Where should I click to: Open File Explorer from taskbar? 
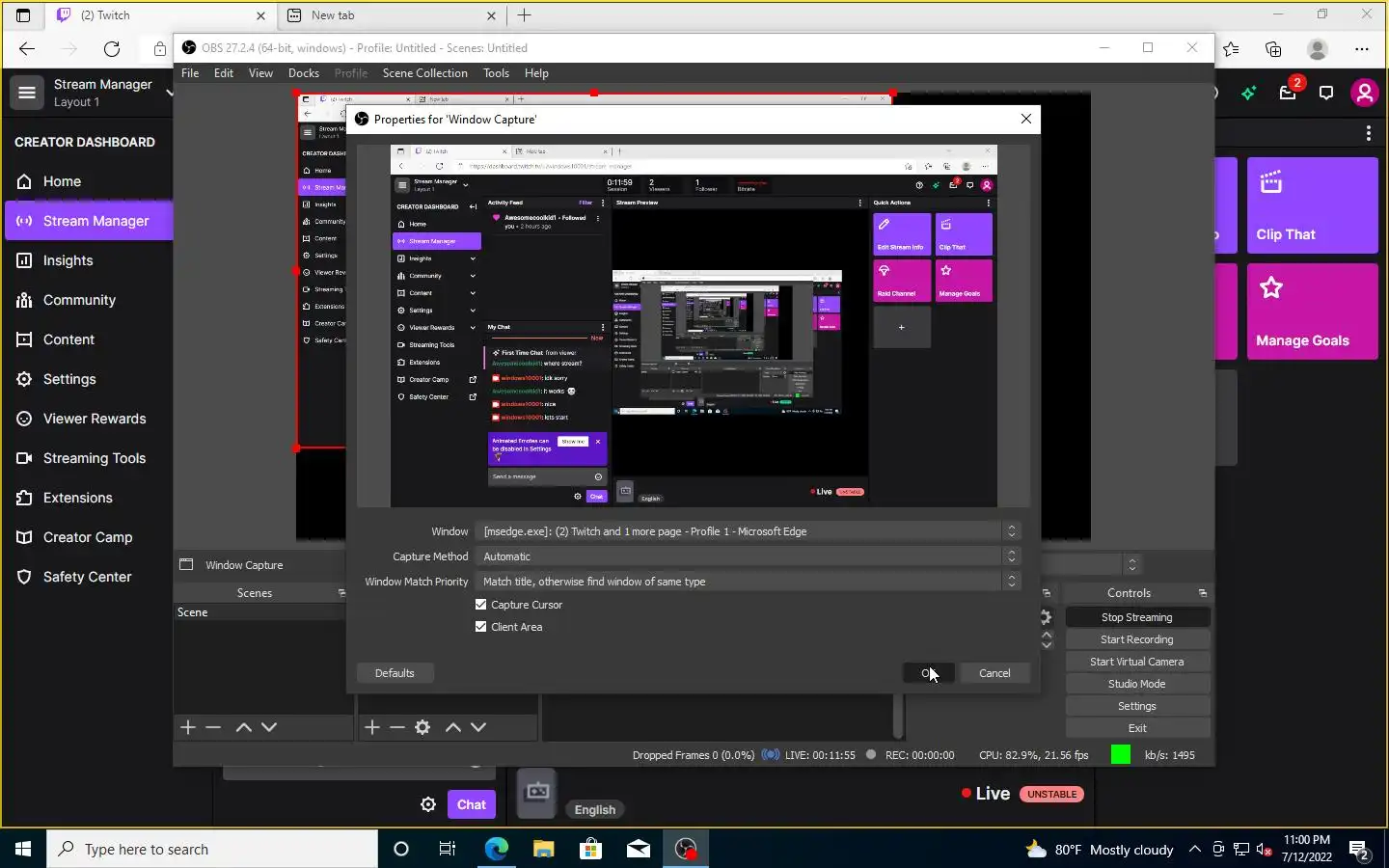click(x=544, y=849)
